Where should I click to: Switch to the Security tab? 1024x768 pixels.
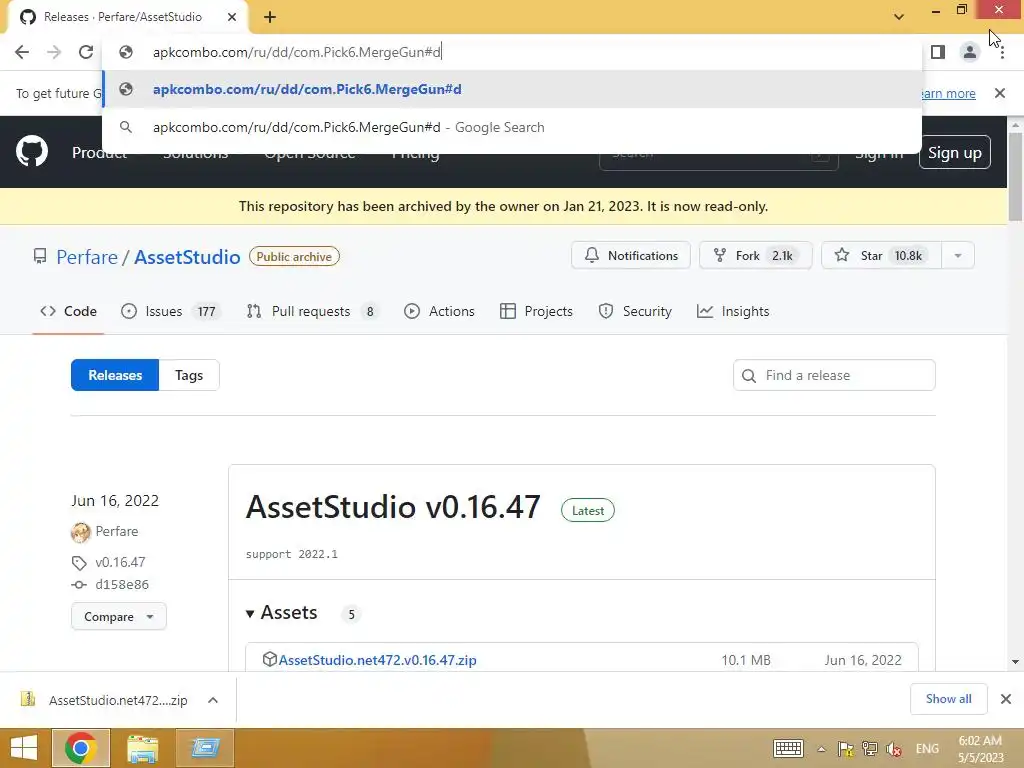635,312
